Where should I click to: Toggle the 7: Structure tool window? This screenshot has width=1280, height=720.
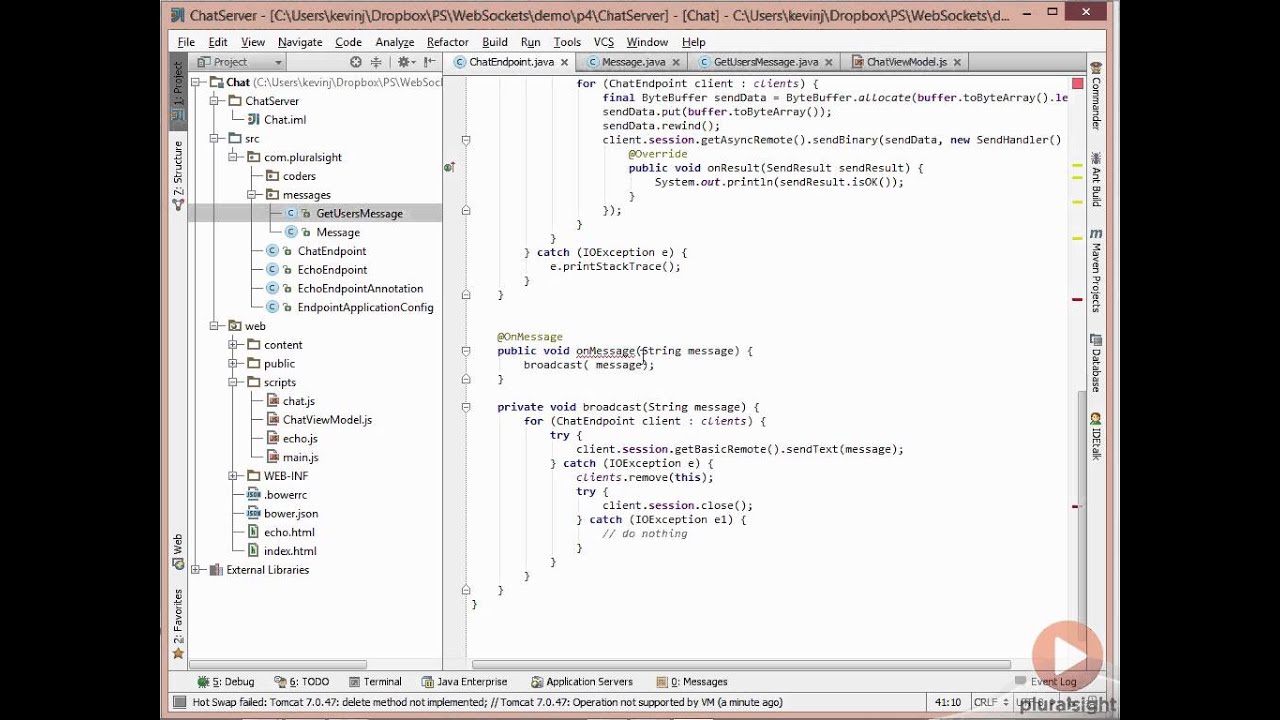pos(178,175)
